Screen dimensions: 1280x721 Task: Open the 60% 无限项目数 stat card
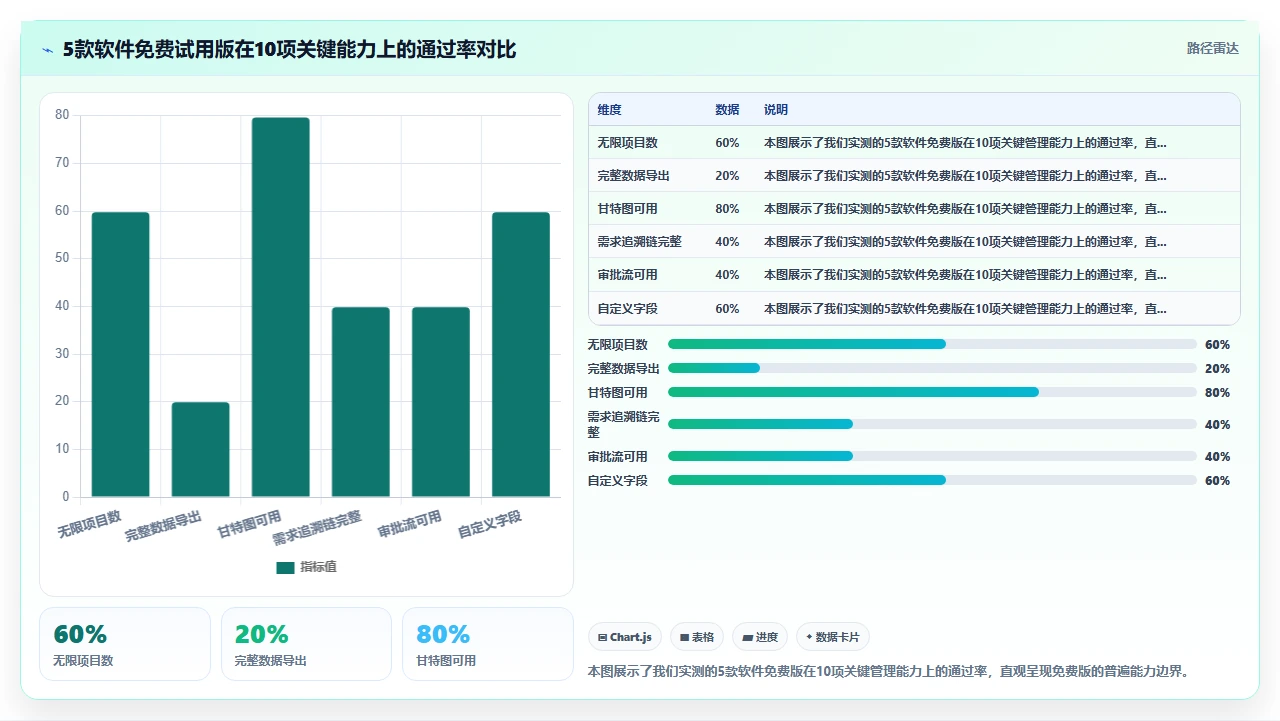(125, 644)
